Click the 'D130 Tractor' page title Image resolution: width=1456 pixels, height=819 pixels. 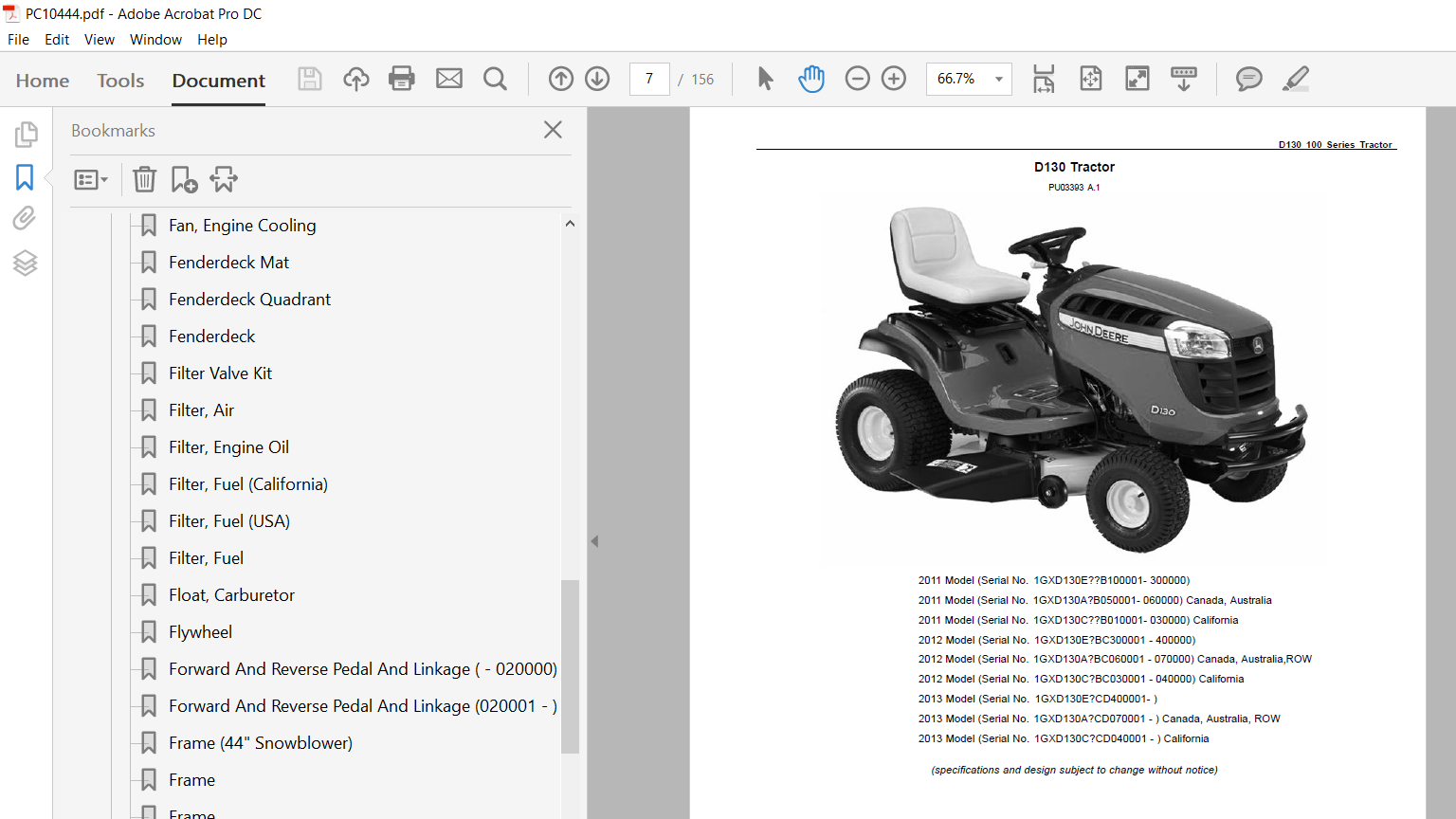[1074, 167]
